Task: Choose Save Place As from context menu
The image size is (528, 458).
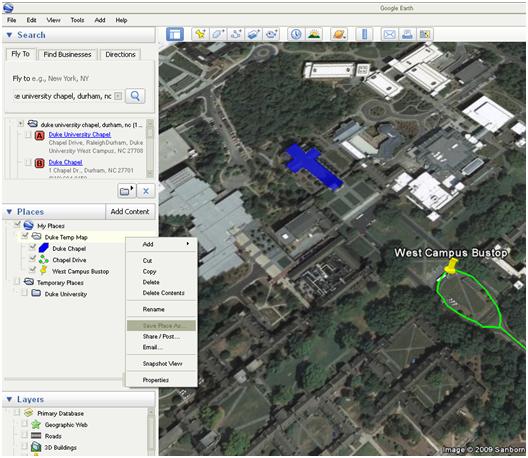Action: tap(161, 326)
